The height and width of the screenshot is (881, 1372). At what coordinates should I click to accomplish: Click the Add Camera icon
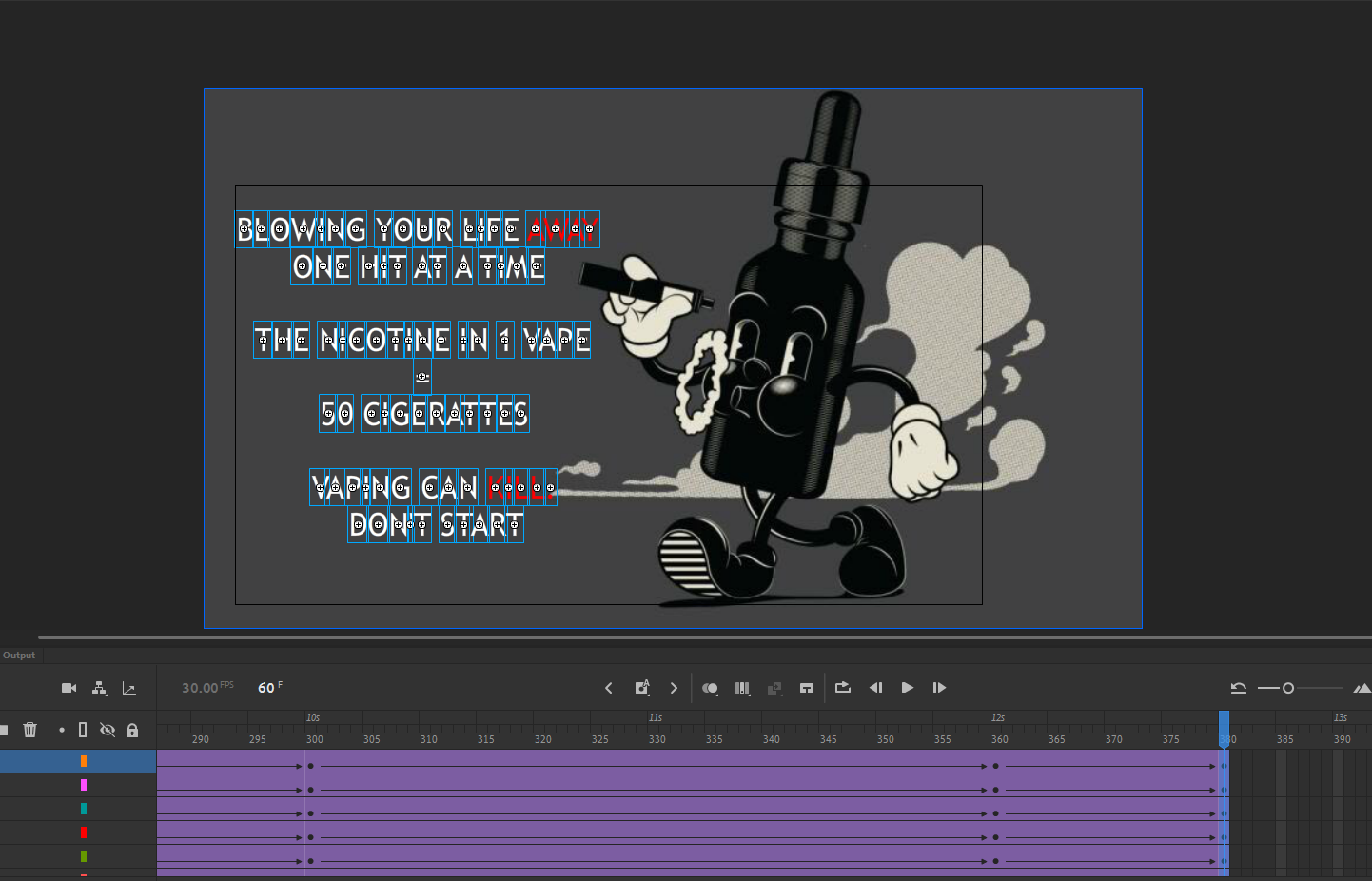click(69, 688)
